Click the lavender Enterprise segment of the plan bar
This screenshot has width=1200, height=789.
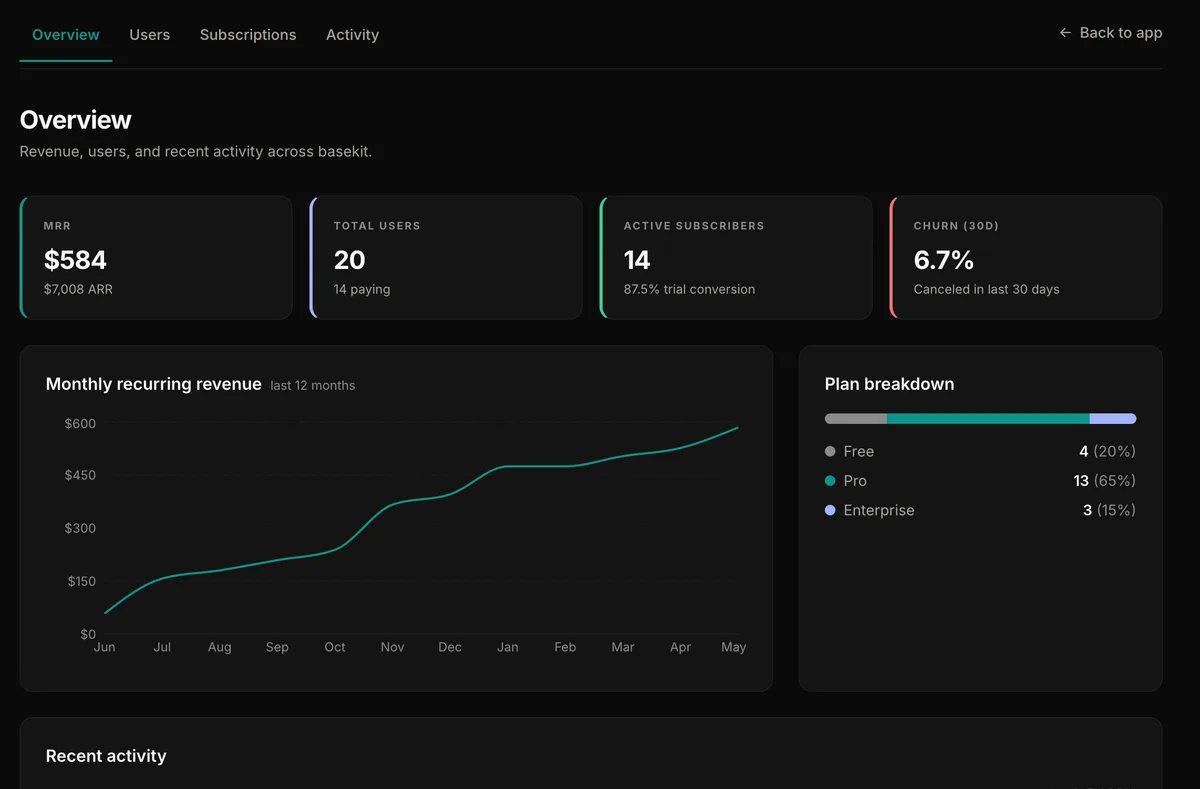tap(1113, 419)
